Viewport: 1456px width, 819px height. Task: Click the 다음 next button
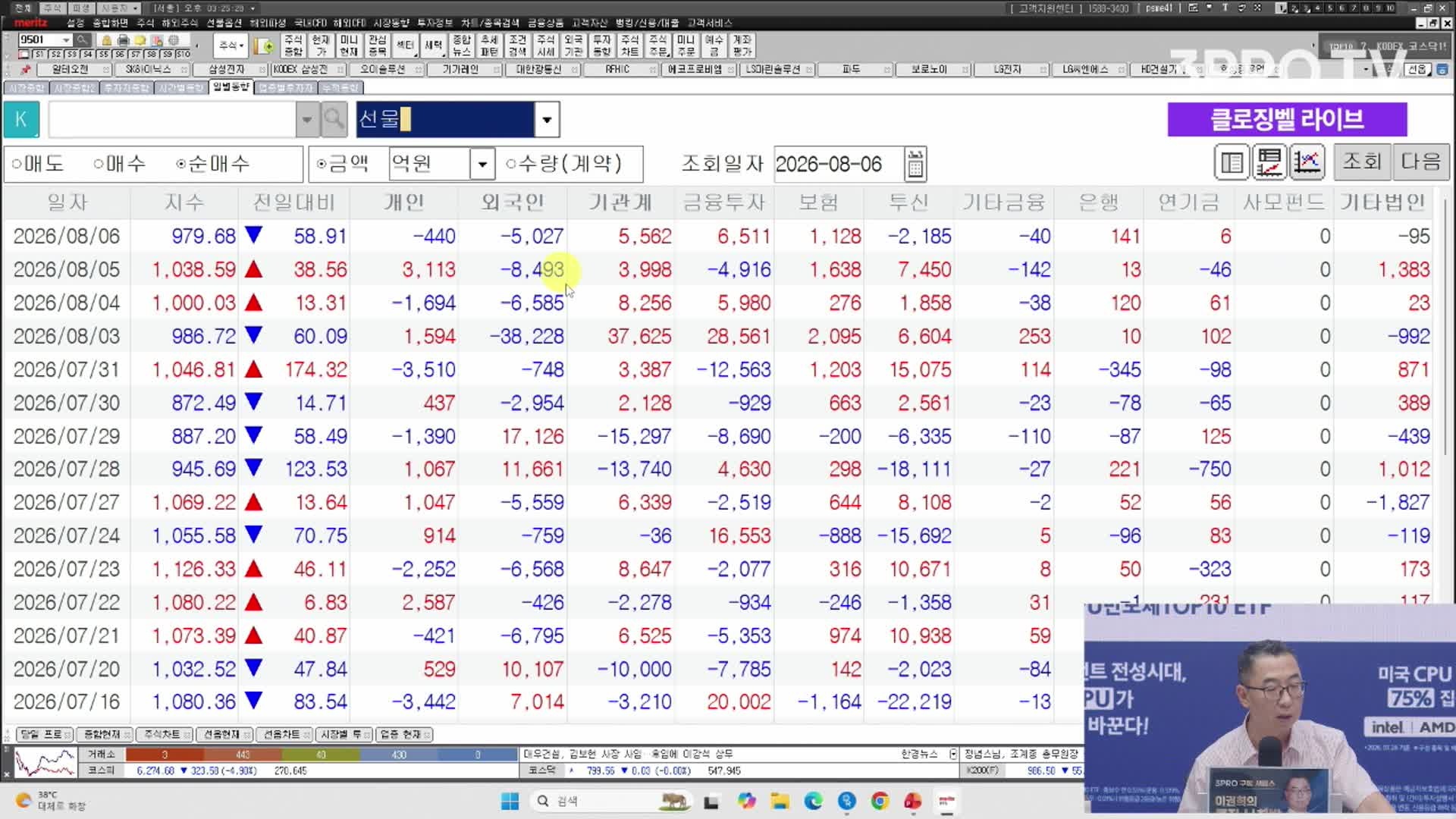(x=1420, y=162)
